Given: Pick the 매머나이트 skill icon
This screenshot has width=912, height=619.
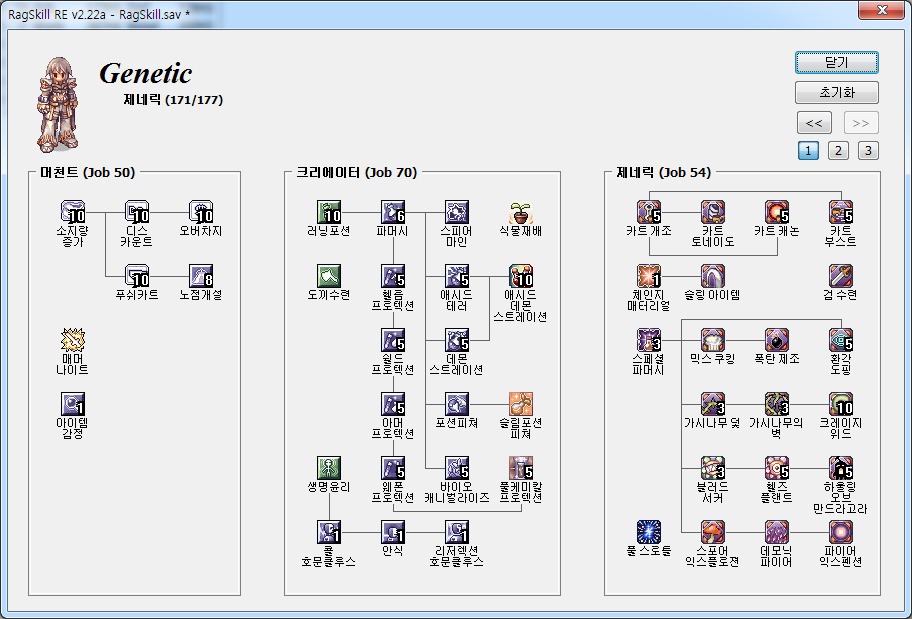Looking at the screenshot, I should [x=73, y=340].
